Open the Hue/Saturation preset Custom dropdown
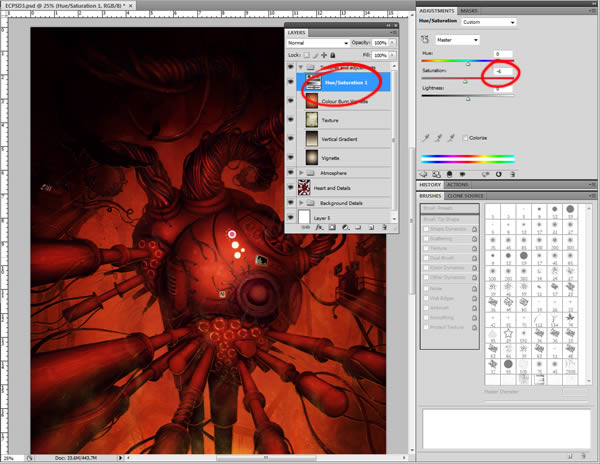The width and height of the screenshot is (600, 464). coord(489,22)
